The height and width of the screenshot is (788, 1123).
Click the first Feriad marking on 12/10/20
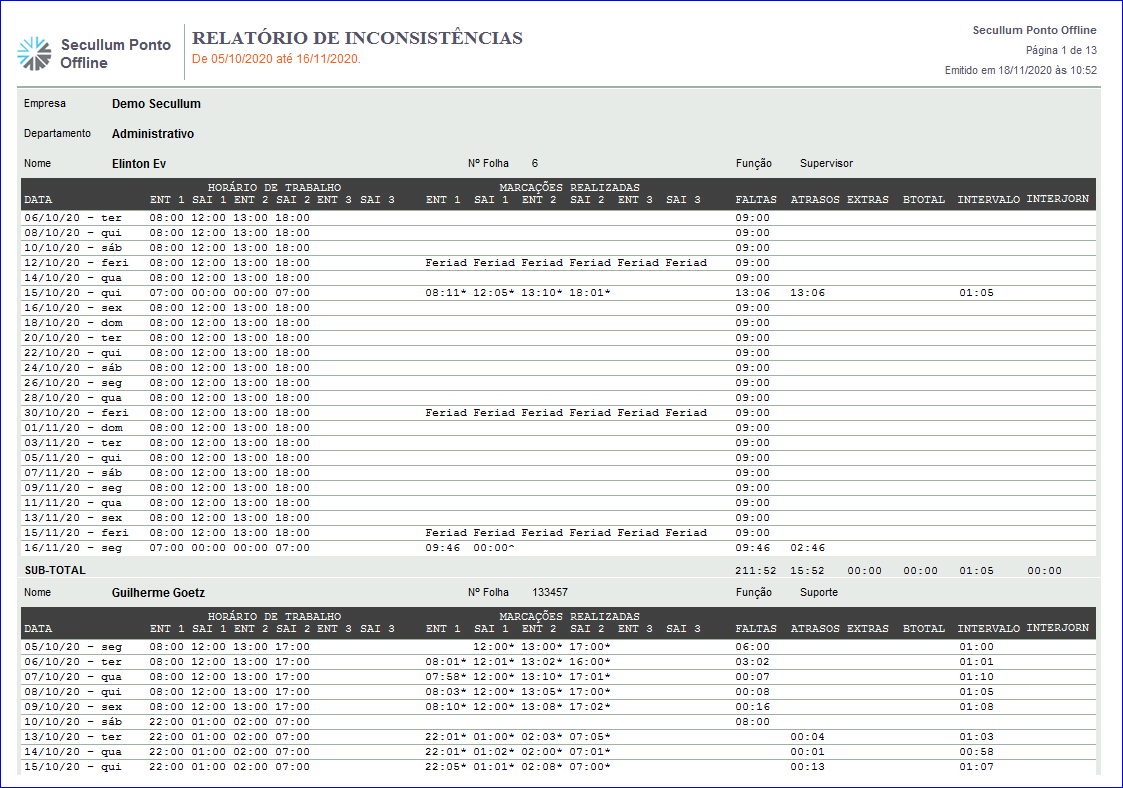tap(446, 263)
